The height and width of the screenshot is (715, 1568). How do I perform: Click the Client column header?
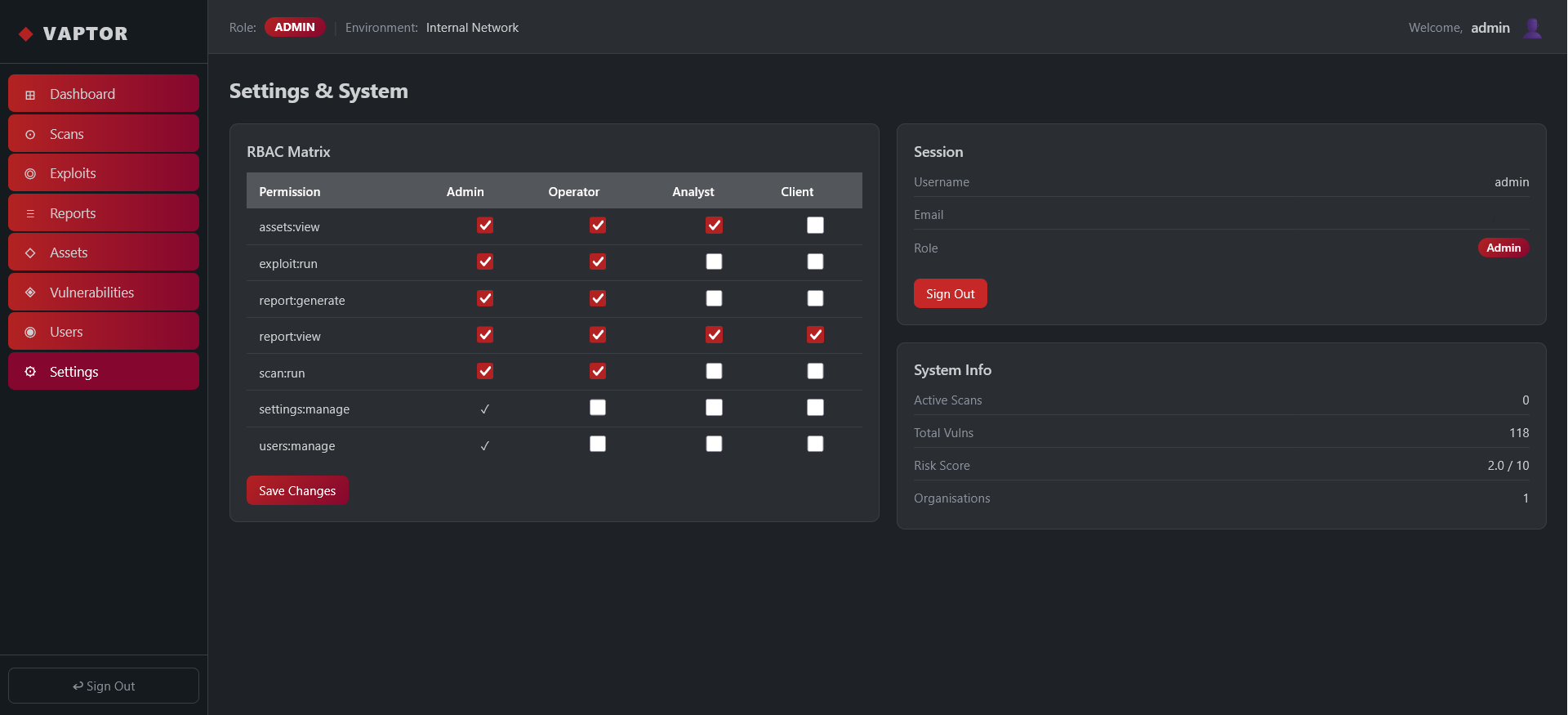797,191
